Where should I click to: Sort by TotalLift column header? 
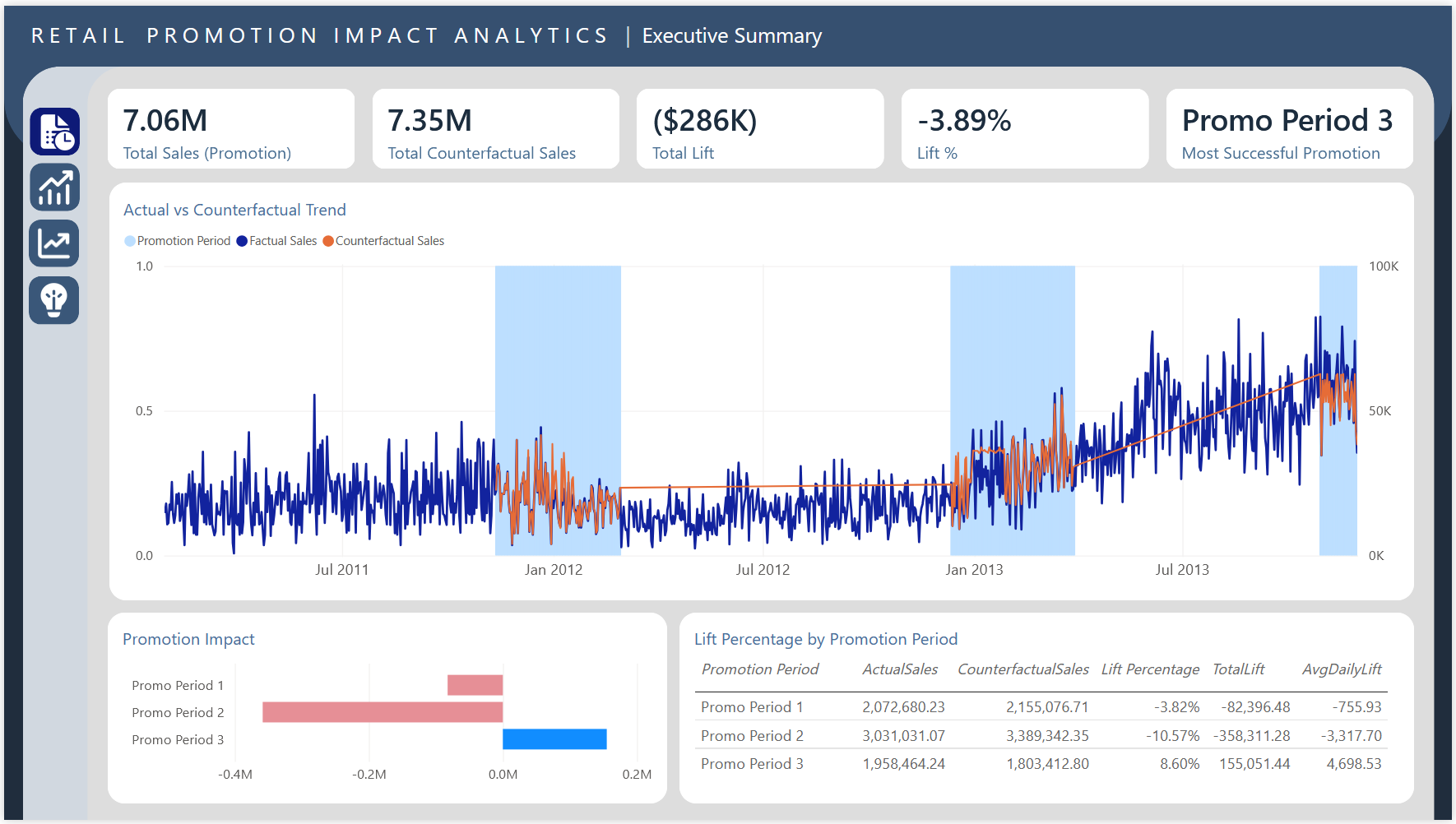click(x=1239, y=669)
